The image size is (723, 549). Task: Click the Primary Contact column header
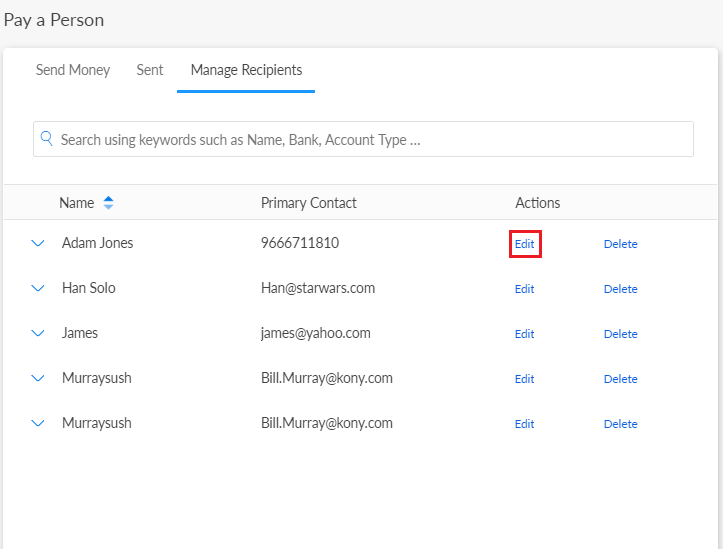coord(308,203)
